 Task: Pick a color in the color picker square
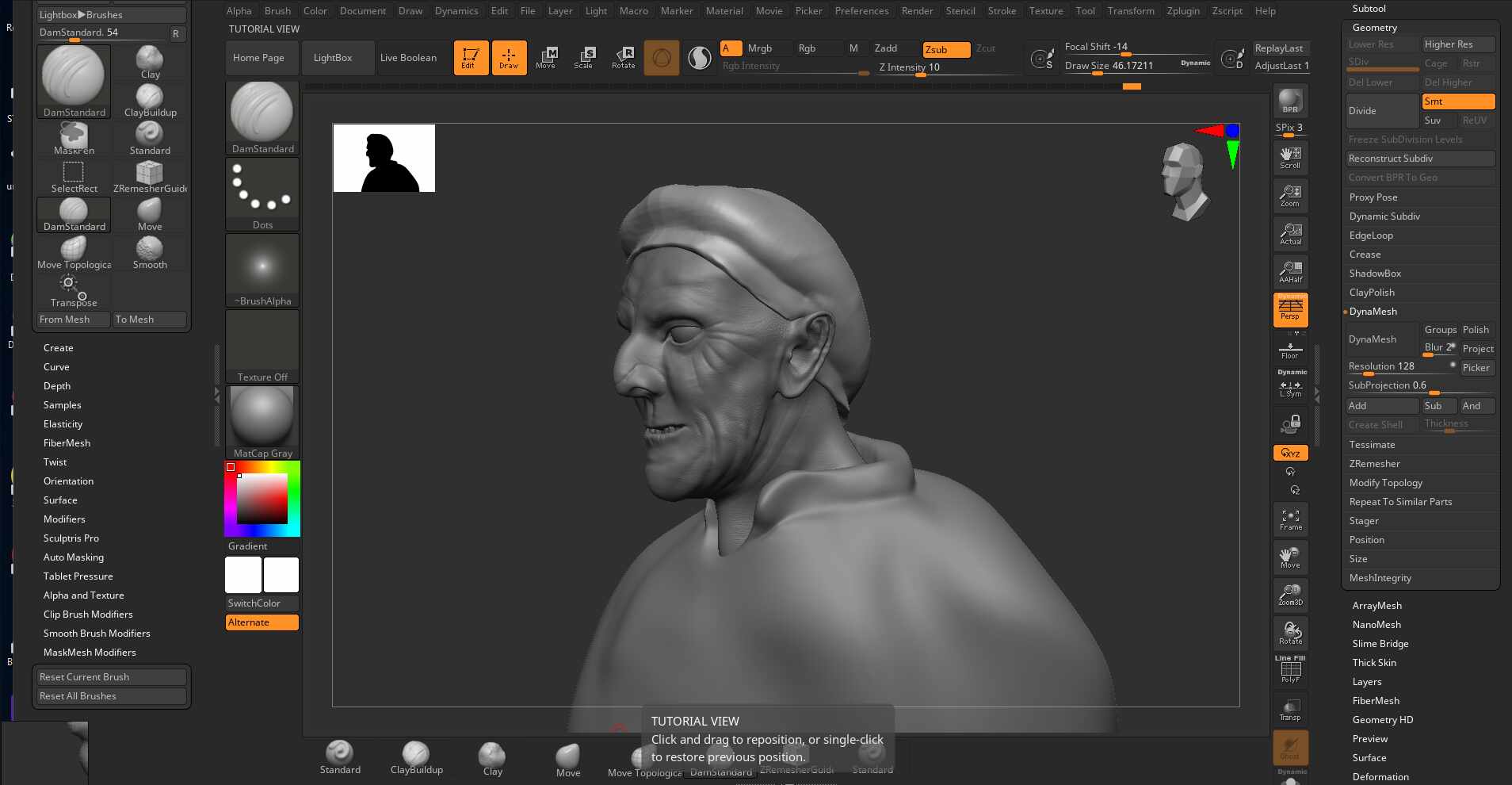262,499
